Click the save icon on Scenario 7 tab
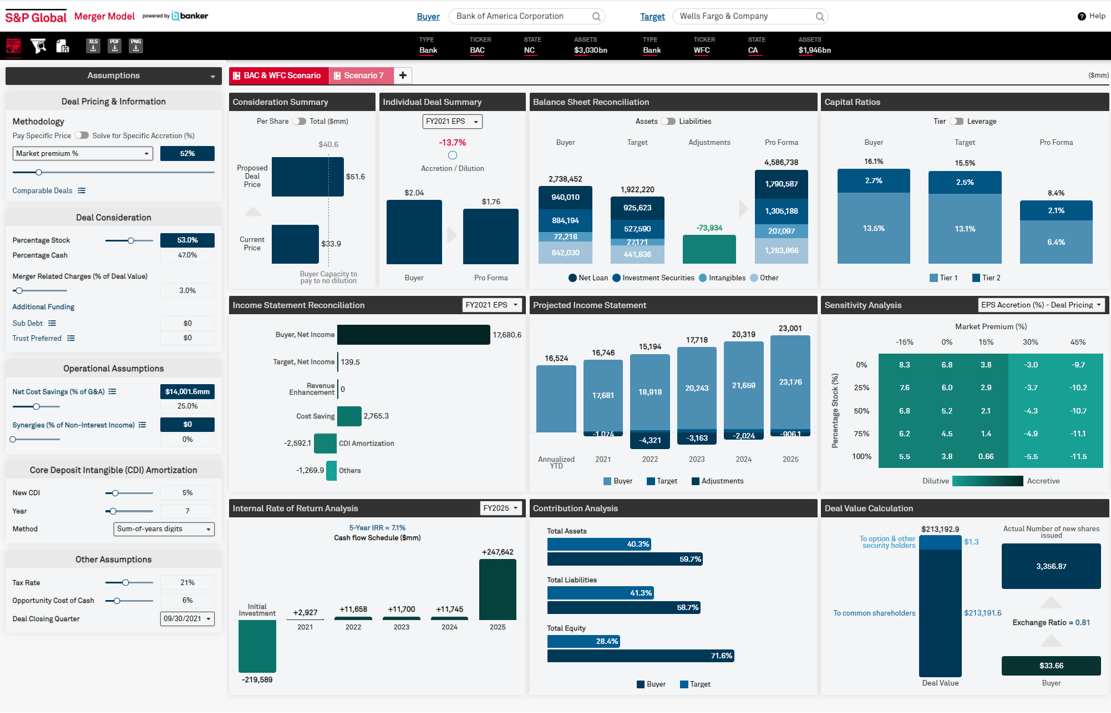The height and width of the screenshot is (713, 1111). [337, 76]
